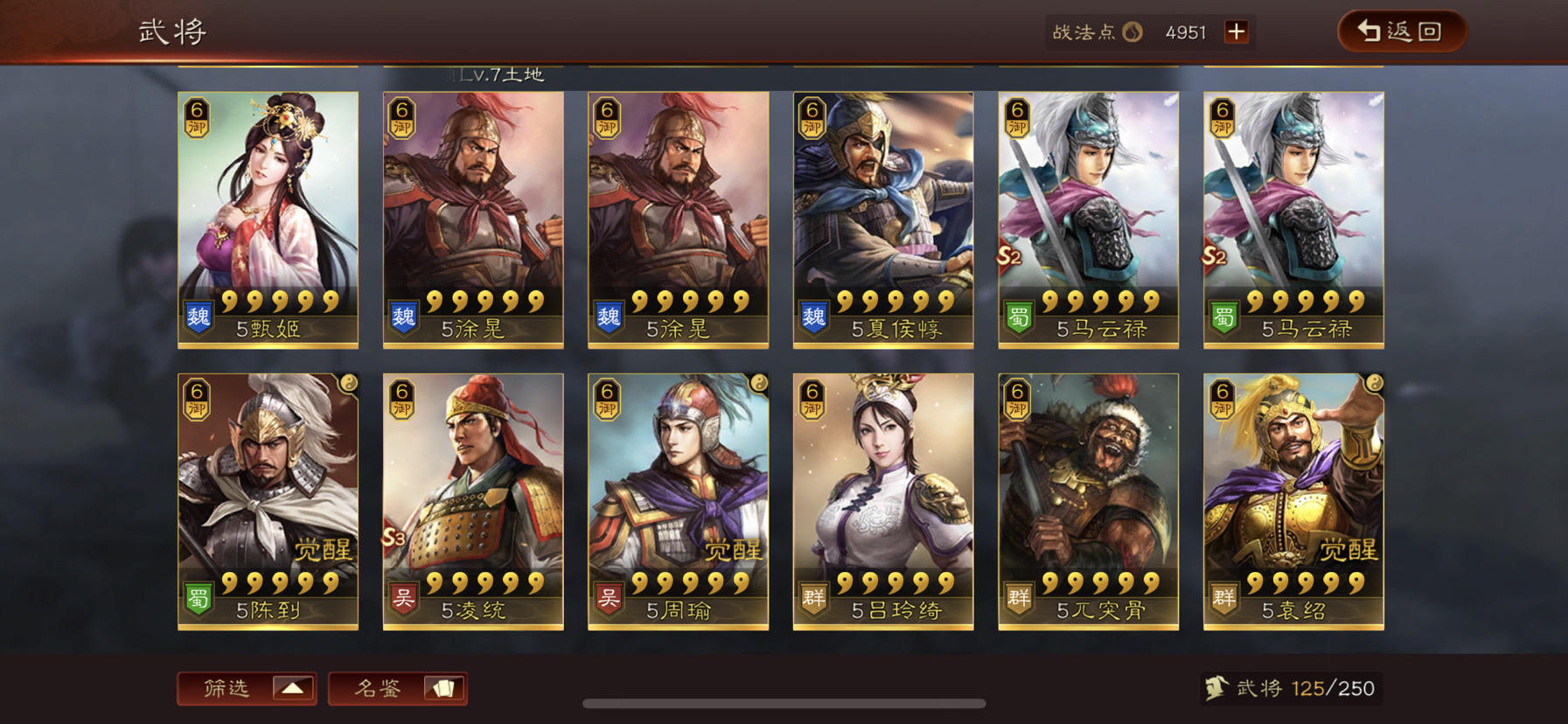Select the 夏侯惇 general card
1568x724 pixels.
tap(883, 219)
